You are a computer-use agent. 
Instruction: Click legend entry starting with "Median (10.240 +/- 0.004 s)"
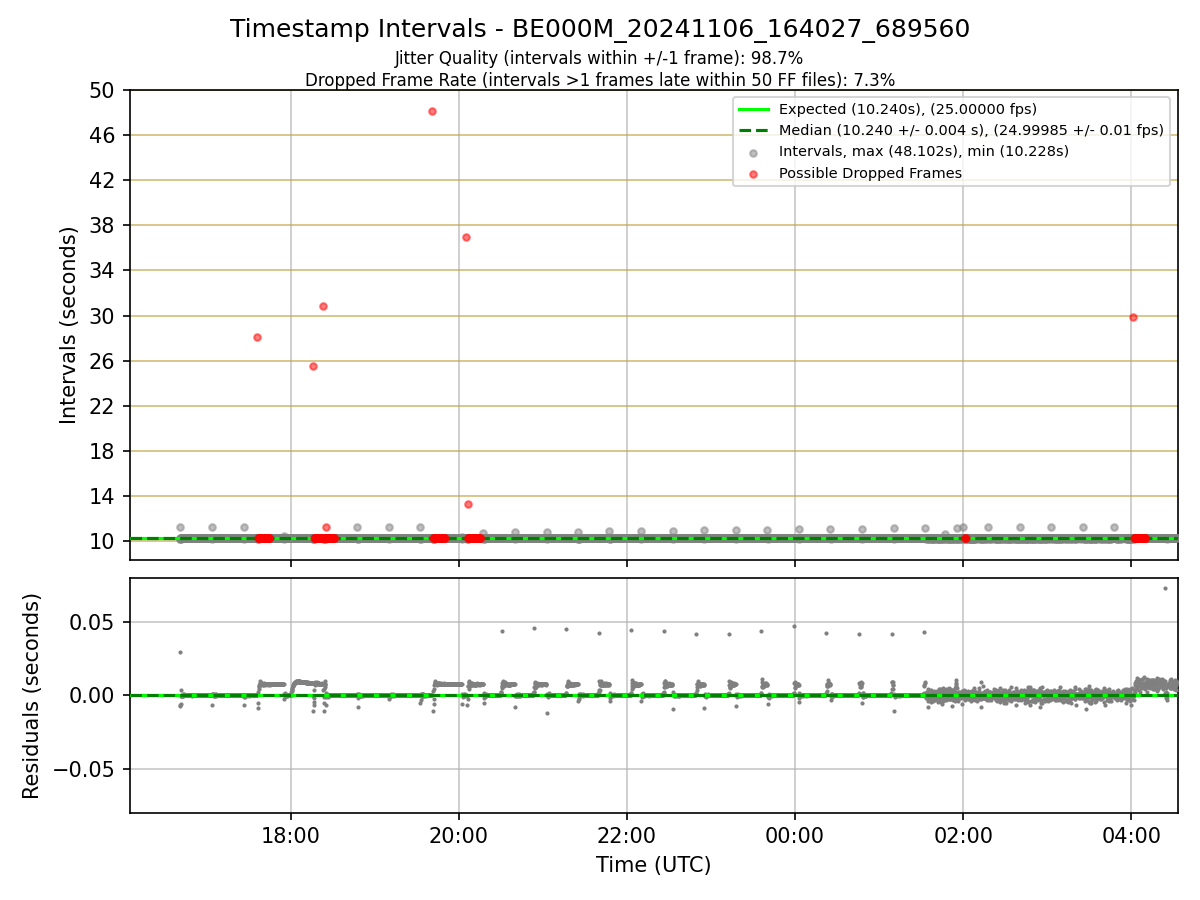[971, 130]
